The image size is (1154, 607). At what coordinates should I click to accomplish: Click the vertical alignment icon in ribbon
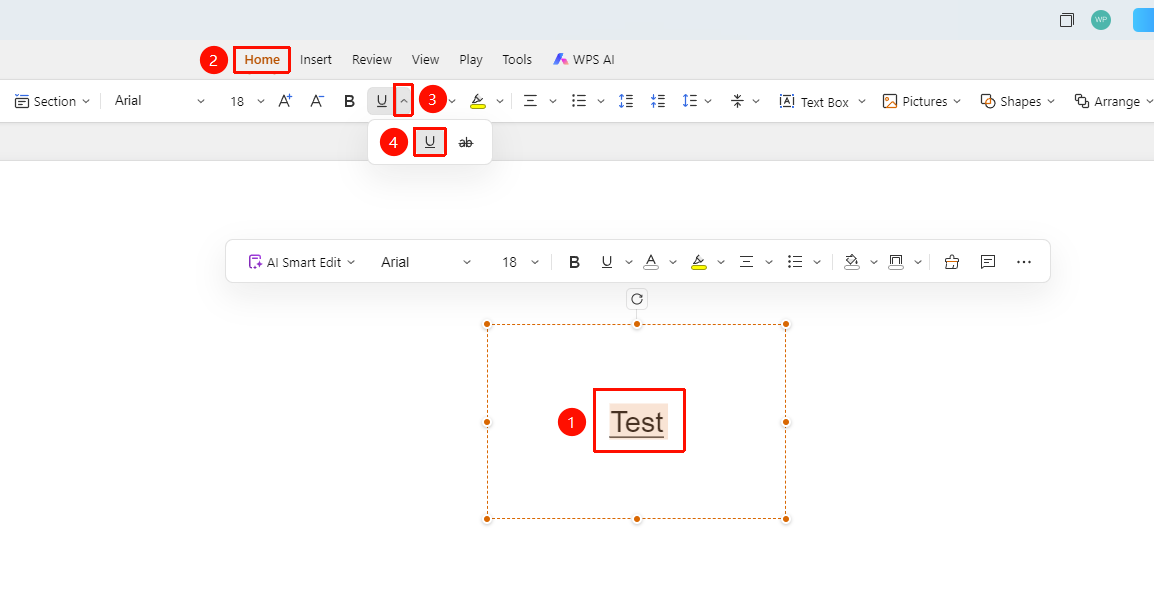click(x=737, y=101)
